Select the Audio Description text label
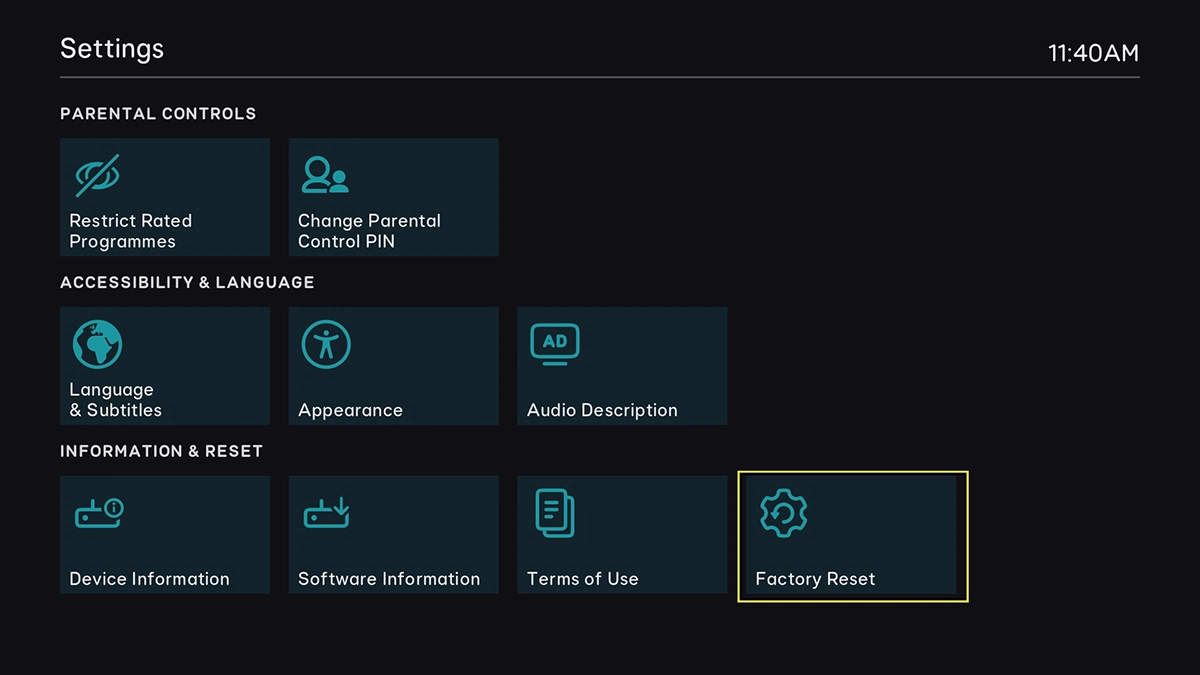 (x=602, y=410)
